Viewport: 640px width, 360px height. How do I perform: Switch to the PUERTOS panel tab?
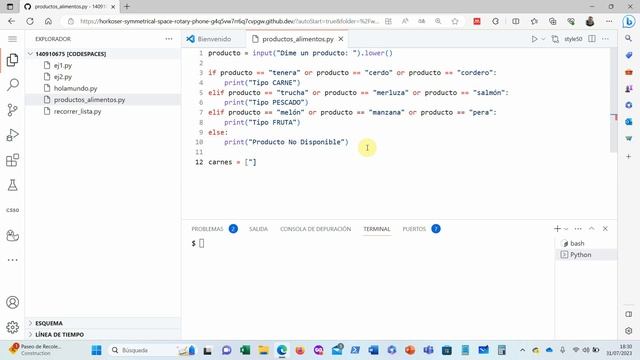click(414, 229)
